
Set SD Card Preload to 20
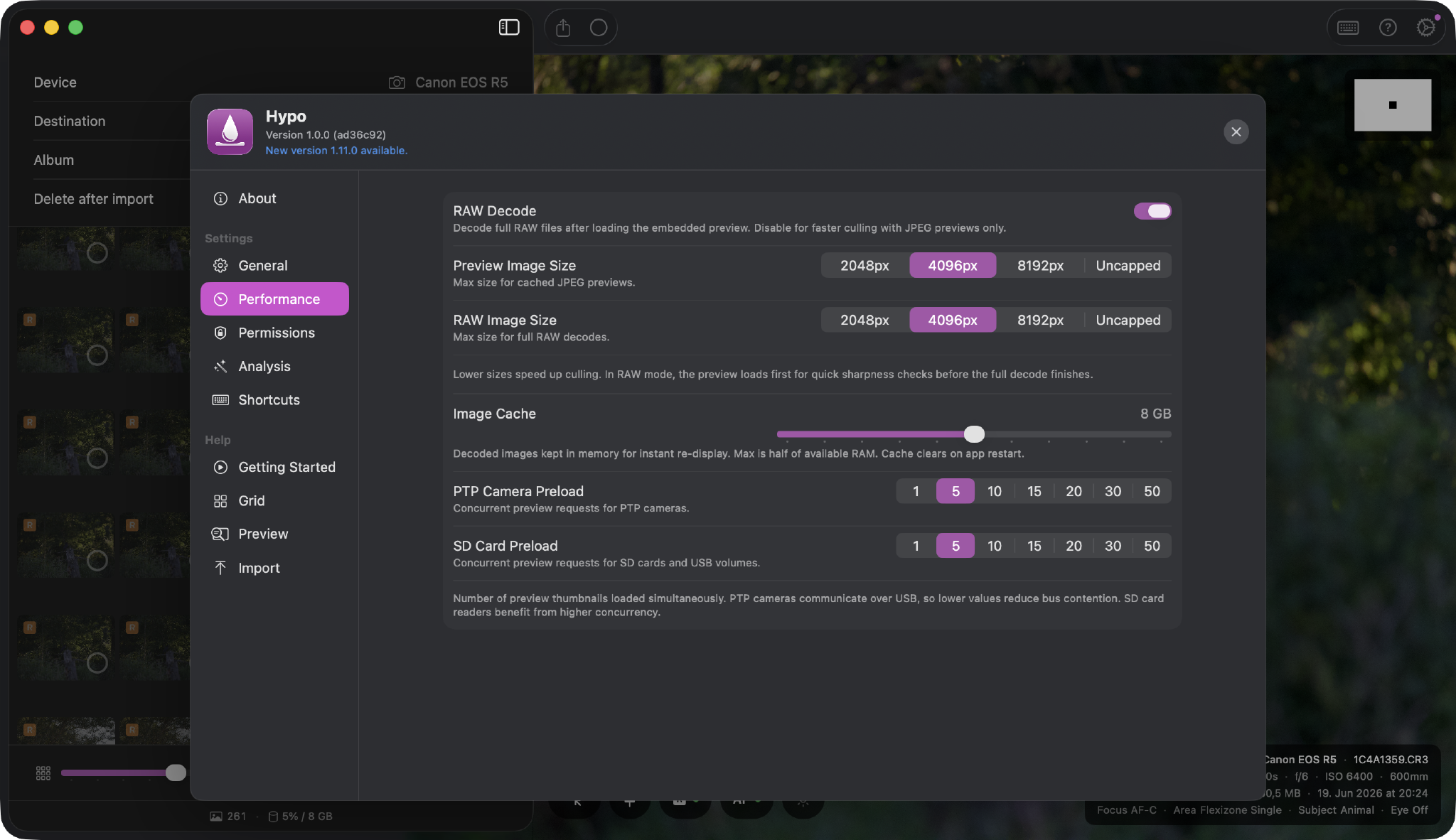1074,546
